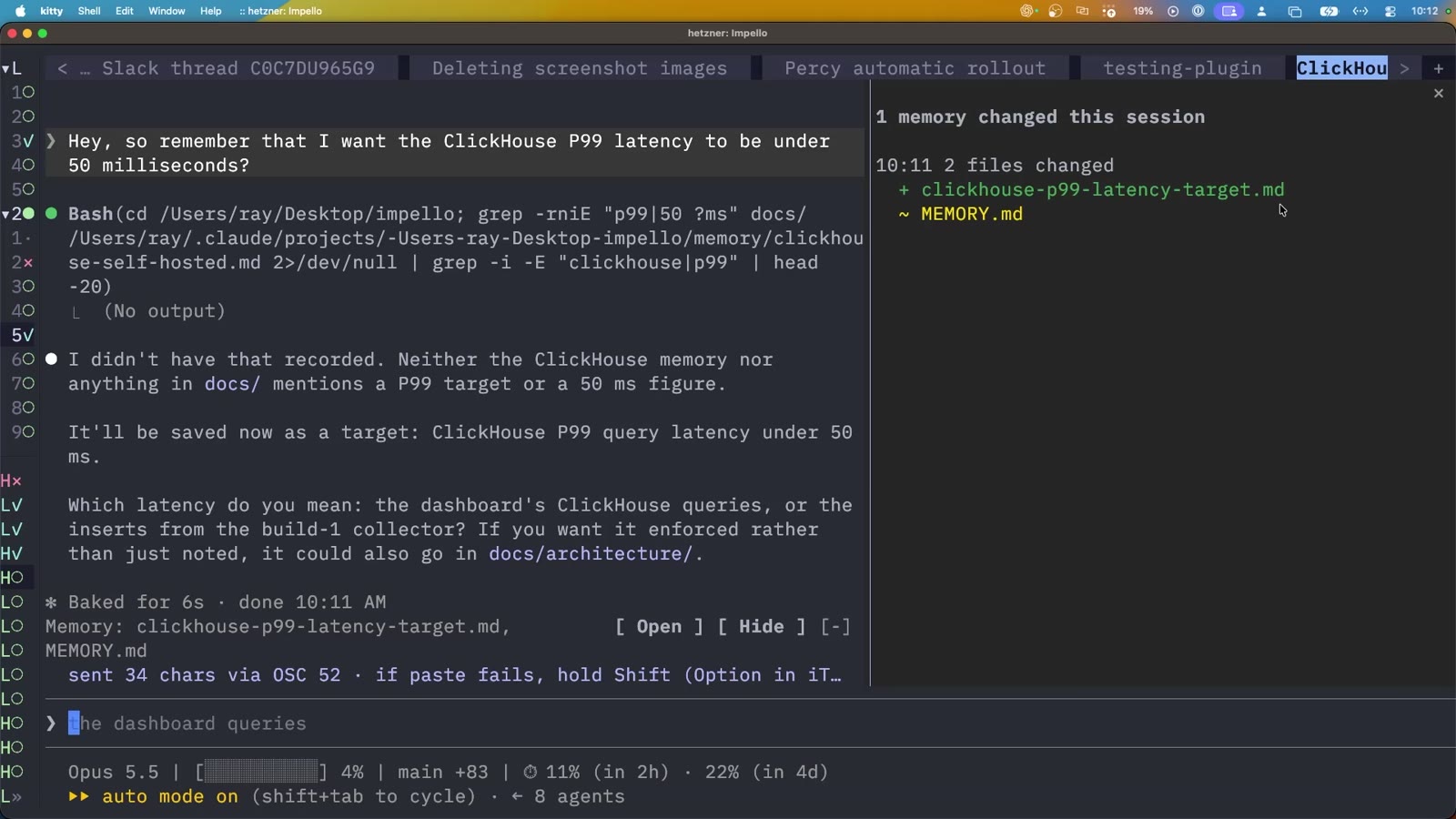Show earlier tabs with the left arrow
The width and height of the screenshot is (1456, 819).
click(62, 68)
